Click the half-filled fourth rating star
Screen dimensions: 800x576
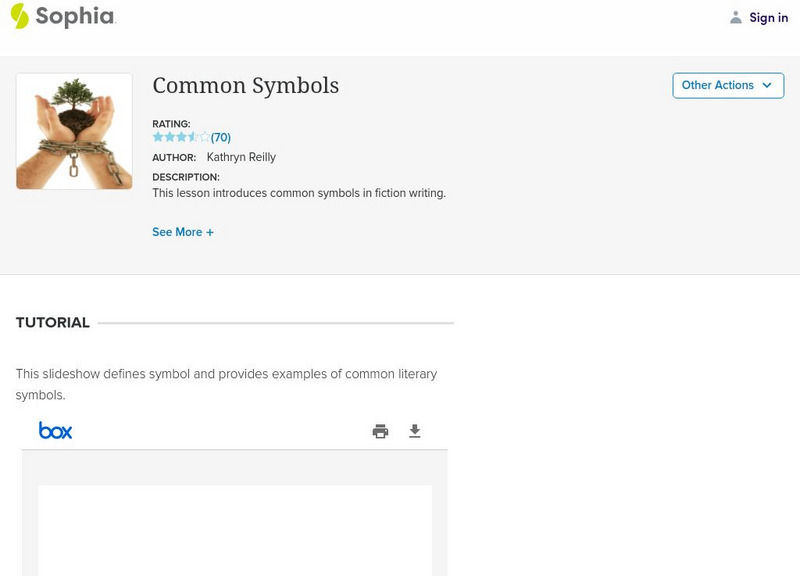tap(193, 137)
